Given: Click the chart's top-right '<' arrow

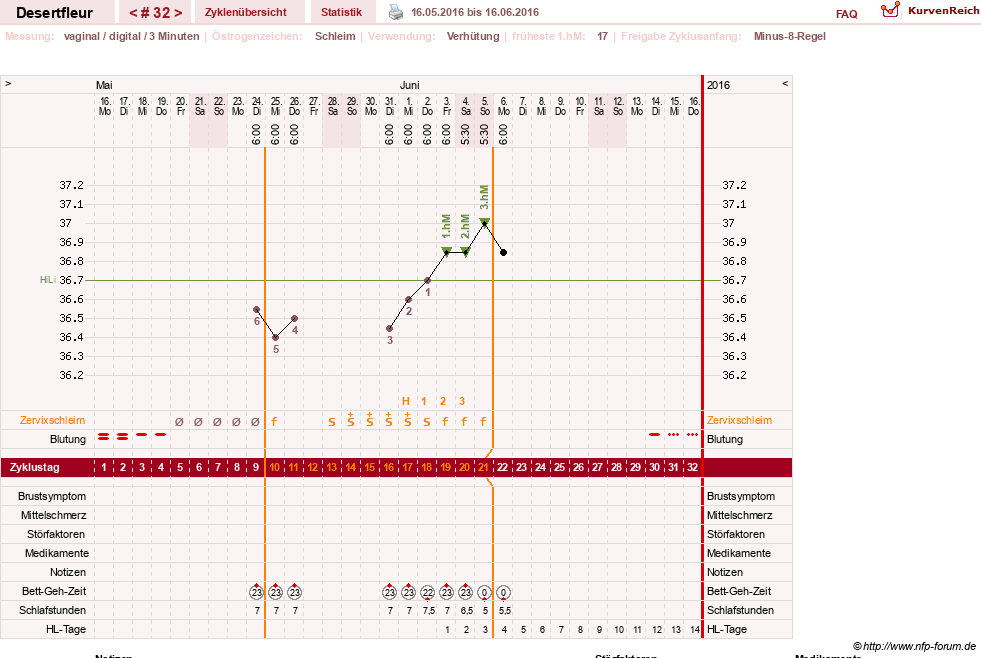Looking at the screenshot, I should pyautogui.click(x=785, y=83).
